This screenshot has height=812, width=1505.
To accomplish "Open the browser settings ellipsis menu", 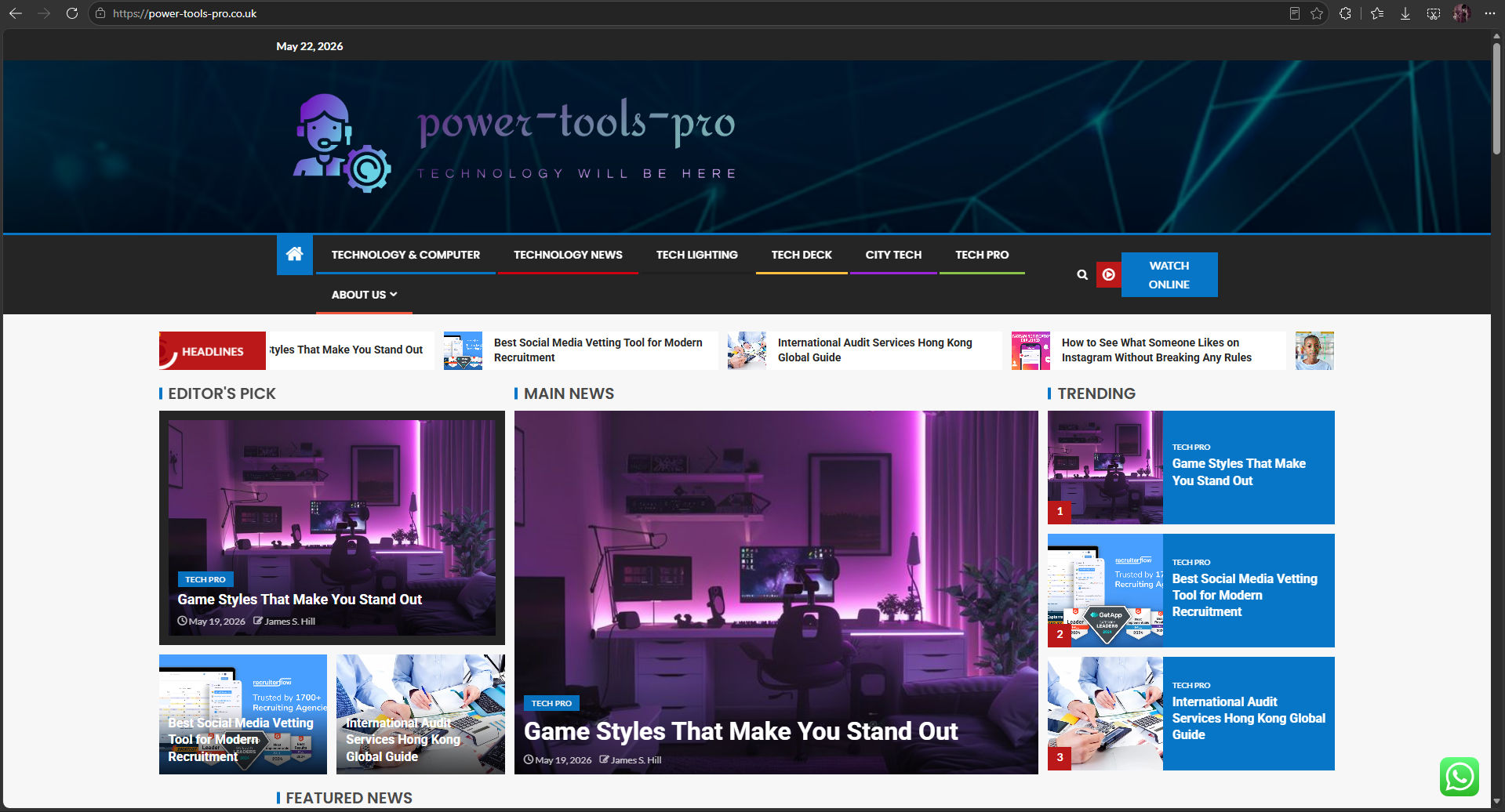I will (1489, 13).
